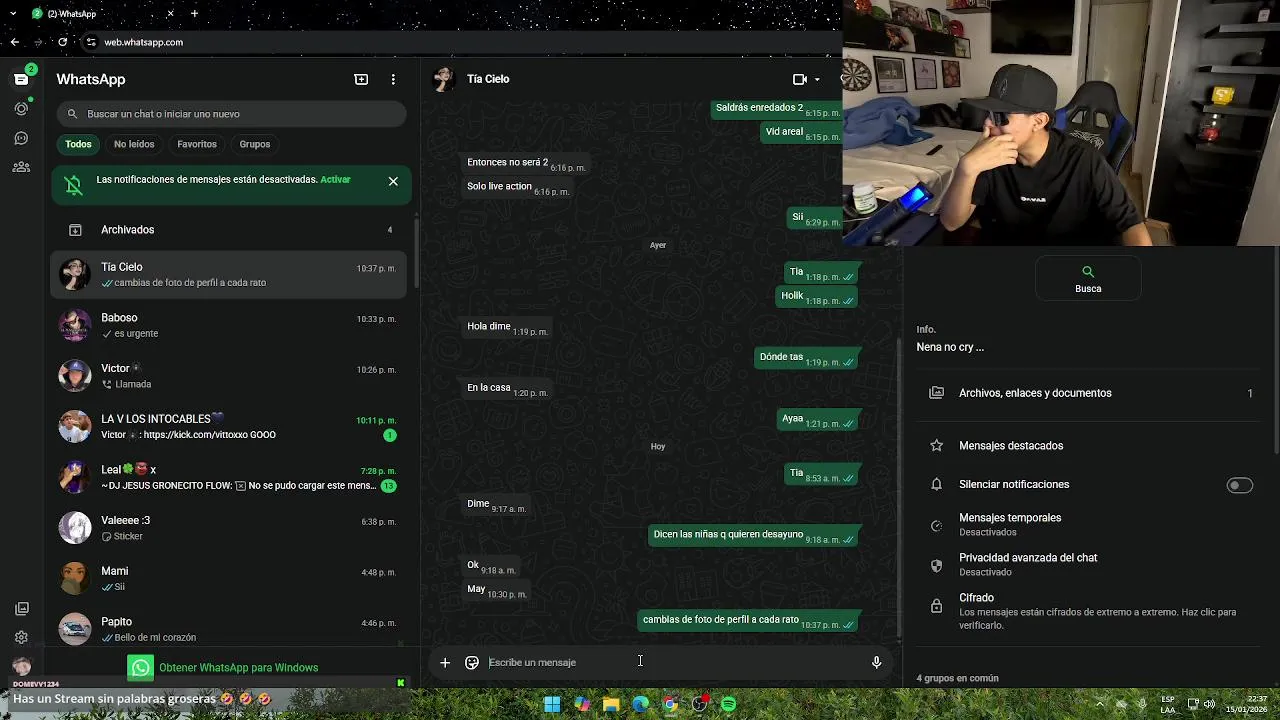
Task: Open the Channels icon in the sidebar
Action: coord(21,138)
